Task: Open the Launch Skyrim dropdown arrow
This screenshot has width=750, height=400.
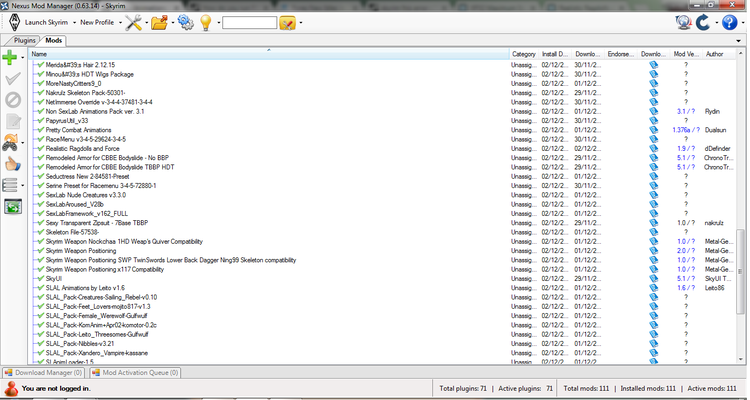Action: click(x=74, y=22)
